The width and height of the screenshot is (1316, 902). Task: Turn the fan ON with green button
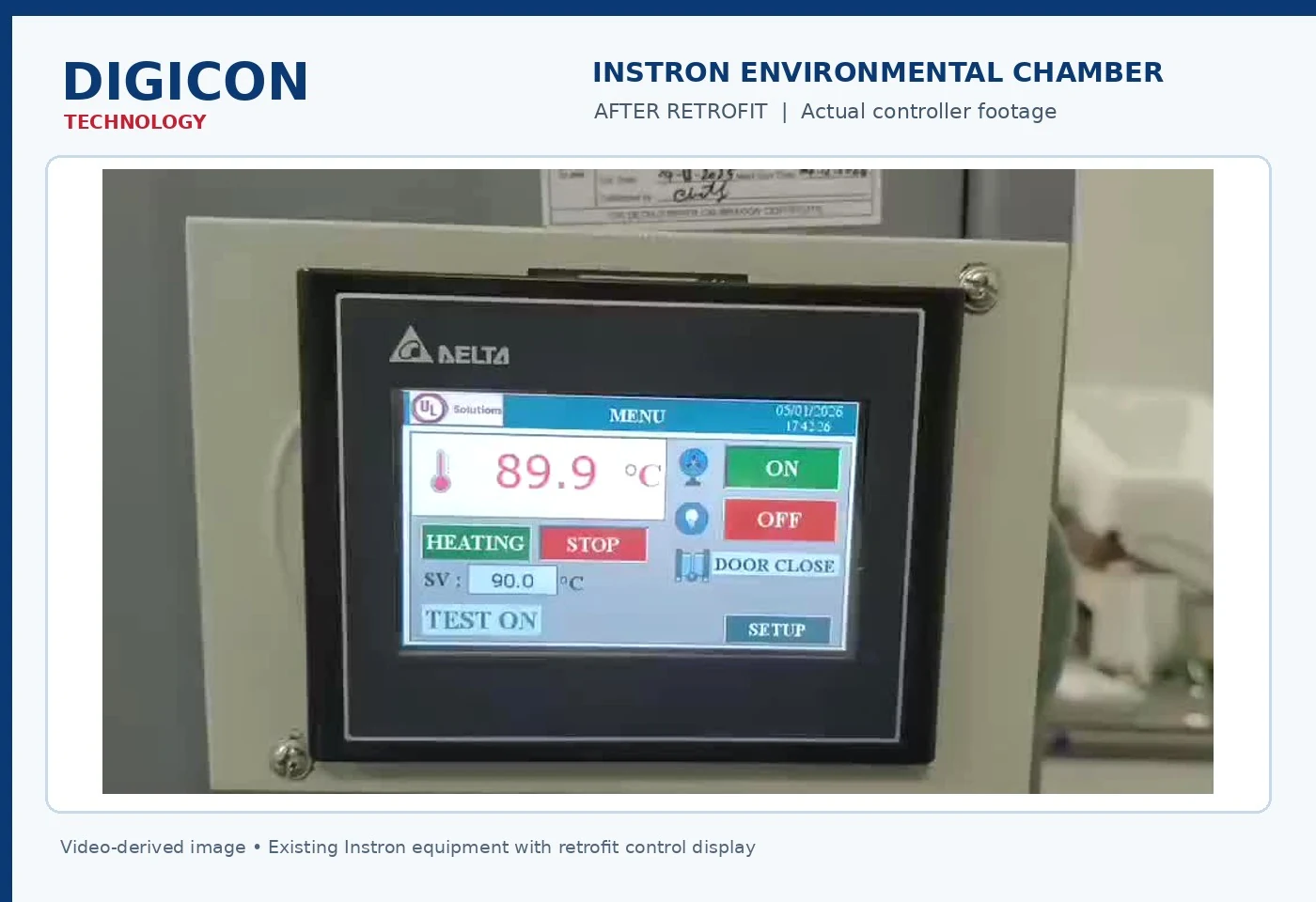(782, 468)
